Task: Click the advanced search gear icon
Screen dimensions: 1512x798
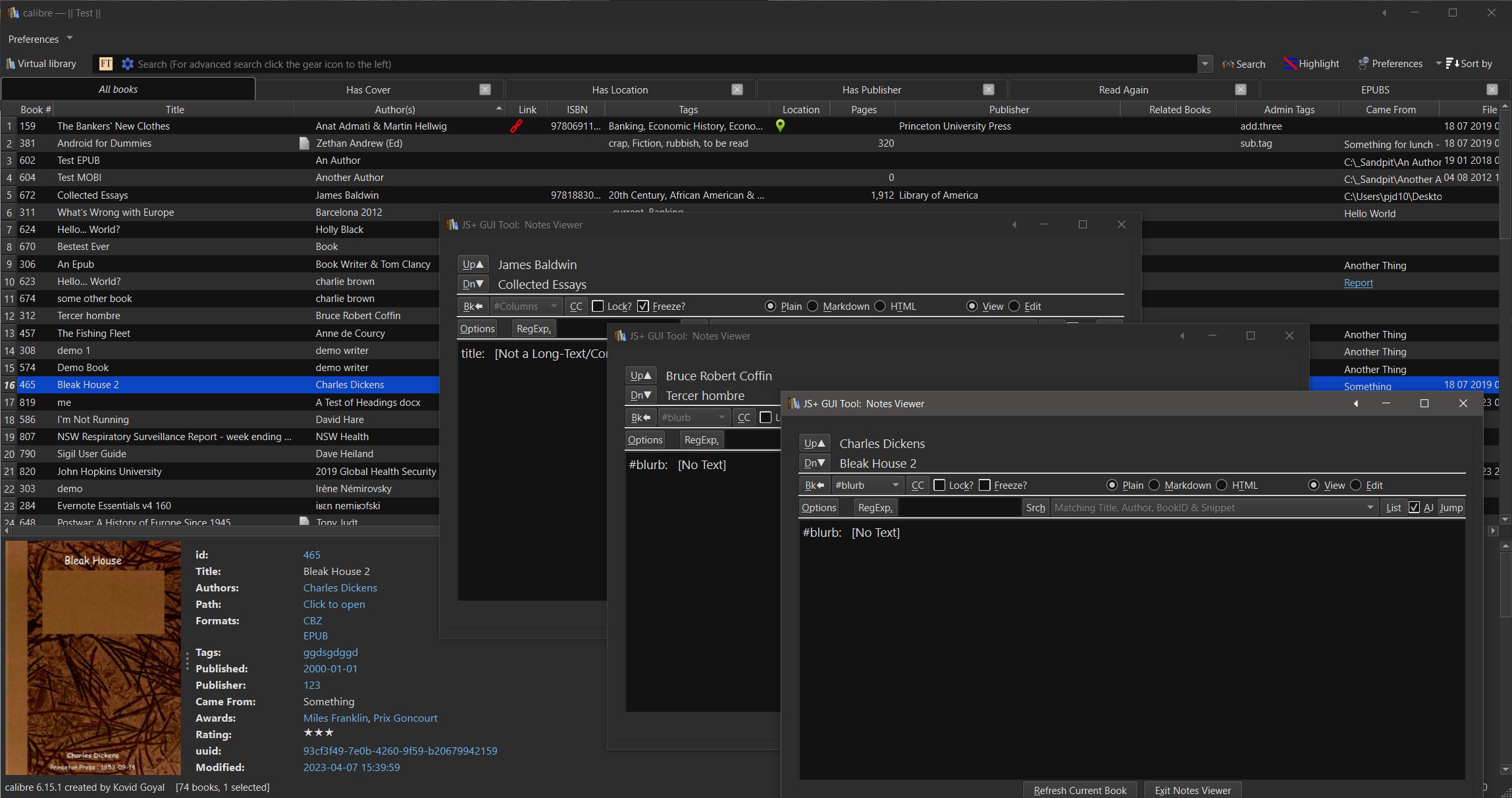Action: 128,64
